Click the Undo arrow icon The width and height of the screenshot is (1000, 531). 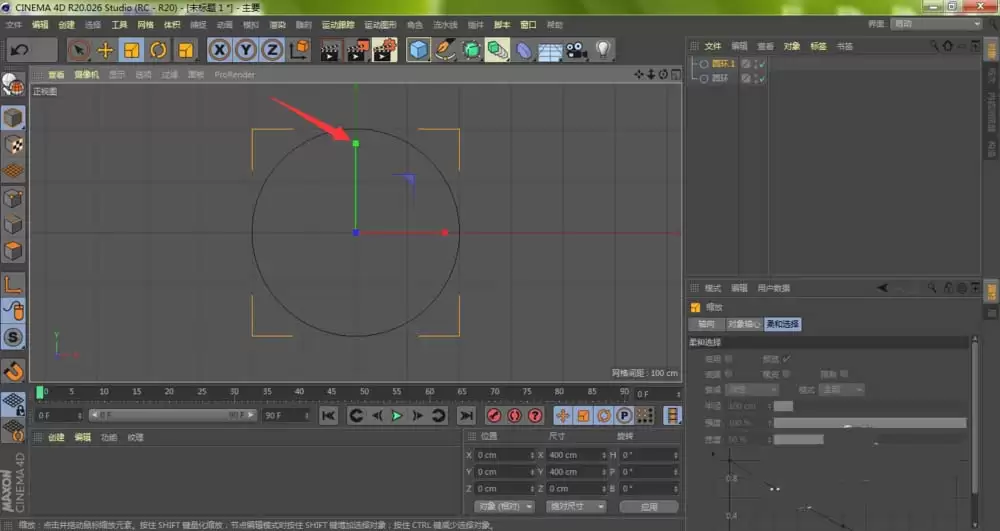tap(20, 49)
